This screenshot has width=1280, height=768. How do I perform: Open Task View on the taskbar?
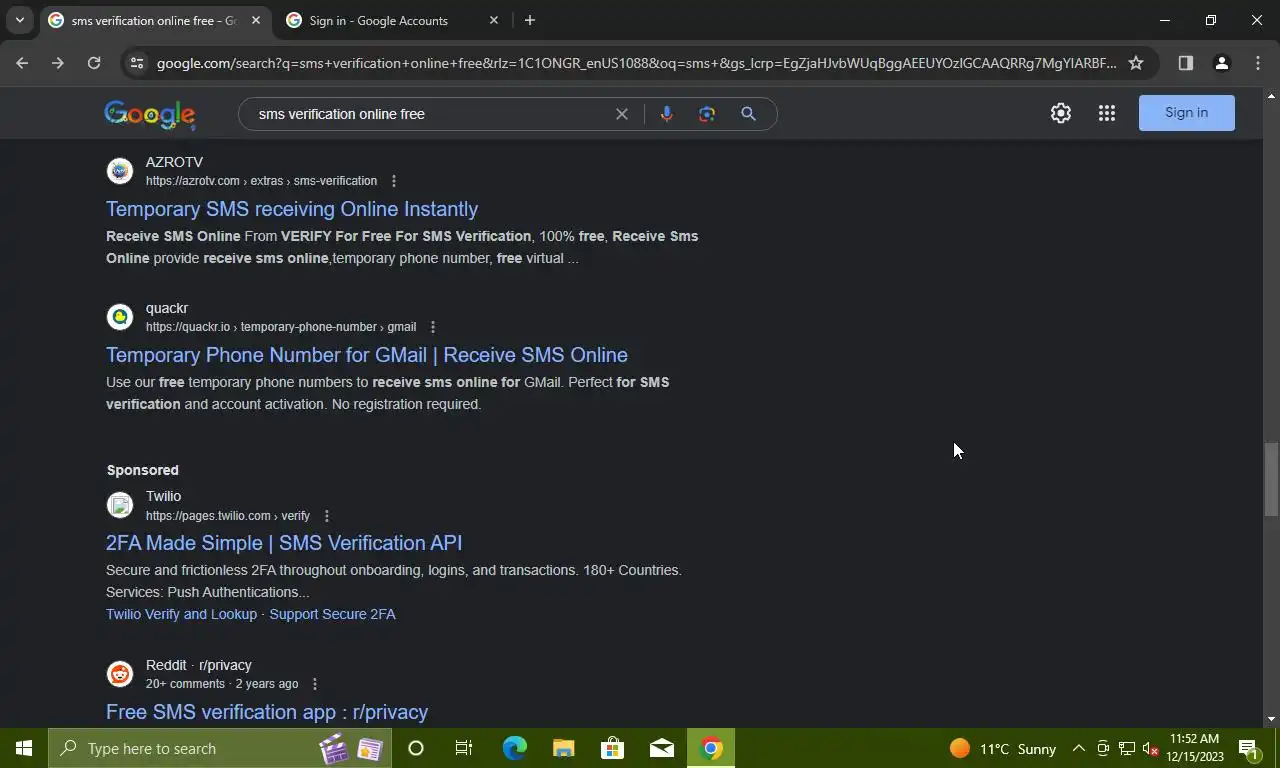(x=464, y=748)
